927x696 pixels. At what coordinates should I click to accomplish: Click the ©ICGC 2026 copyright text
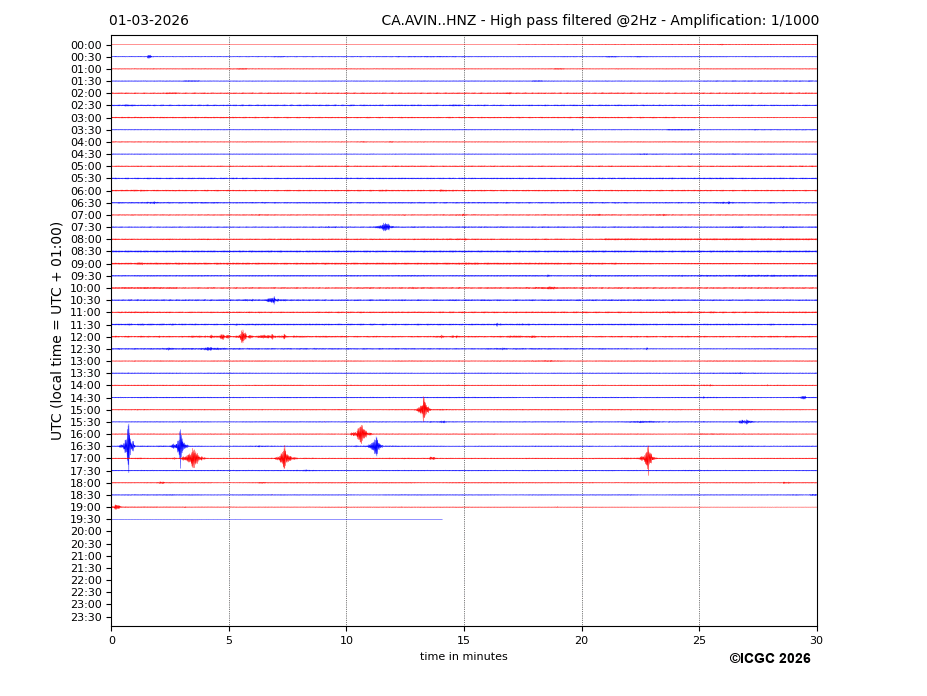[769, 658]
